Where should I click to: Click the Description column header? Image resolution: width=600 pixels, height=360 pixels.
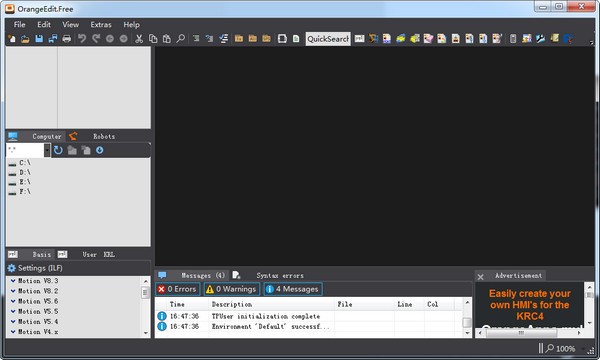point(232,305)
